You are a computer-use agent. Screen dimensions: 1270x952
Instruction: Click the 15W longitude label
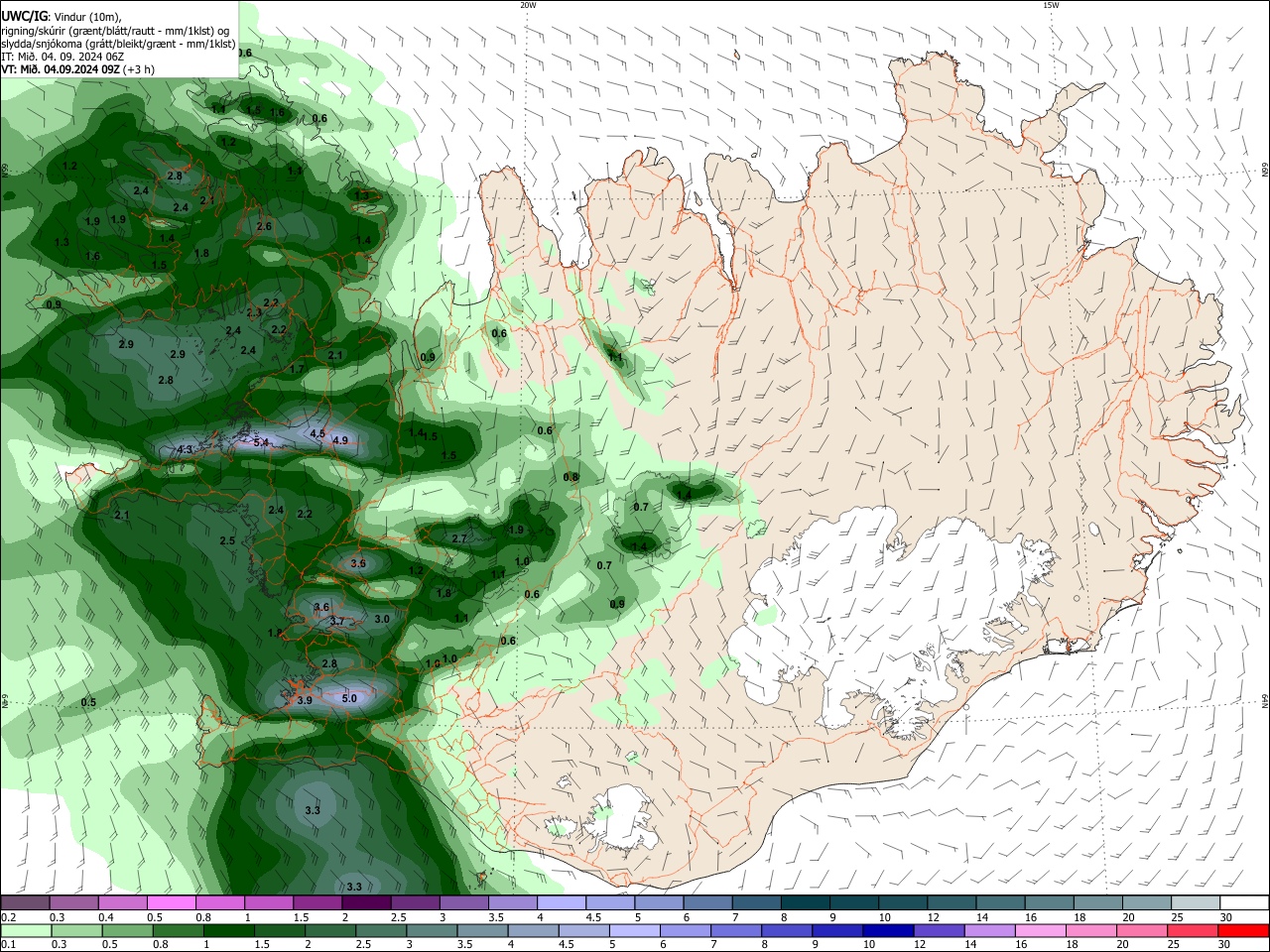tap(1052, 5)
